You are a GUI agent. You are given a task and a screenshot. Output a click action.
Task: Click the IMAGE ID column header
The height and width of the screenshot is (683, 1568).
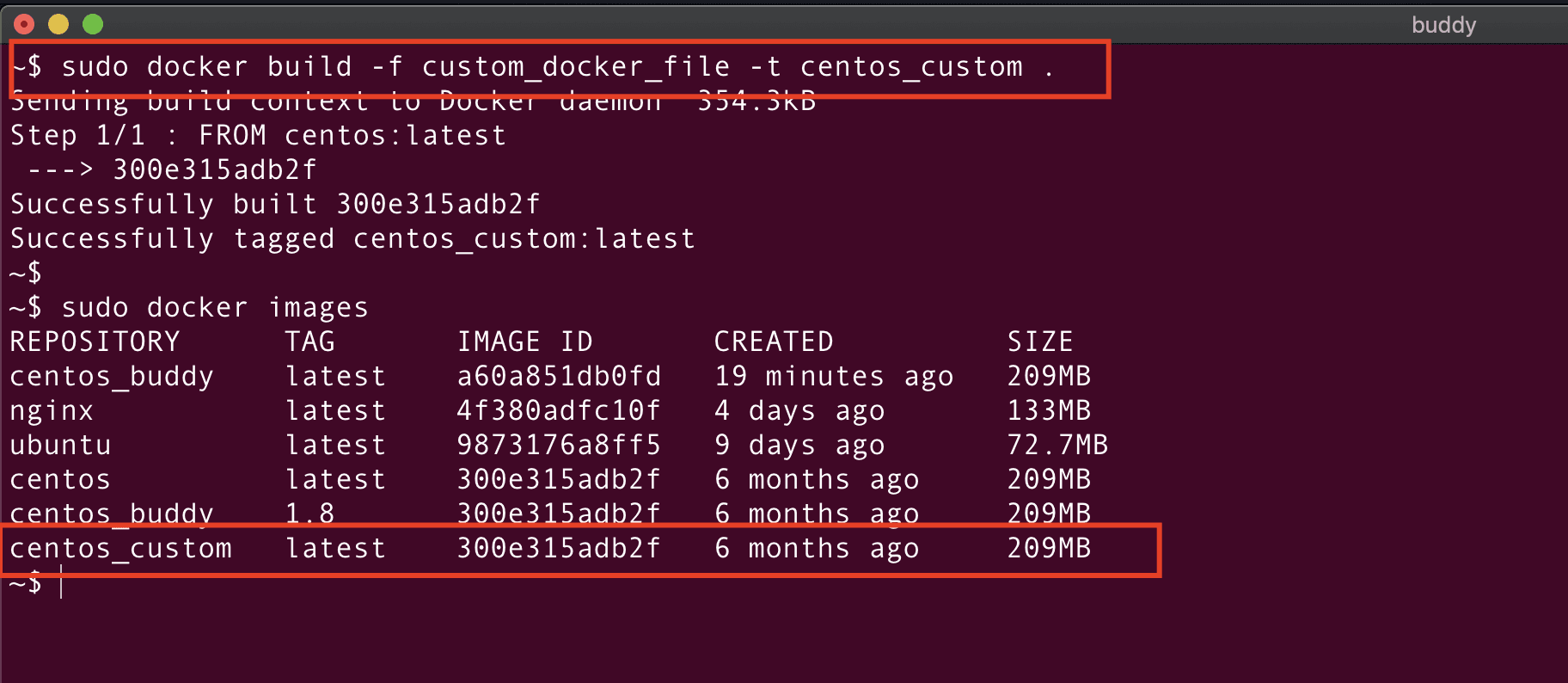(524, 342)
